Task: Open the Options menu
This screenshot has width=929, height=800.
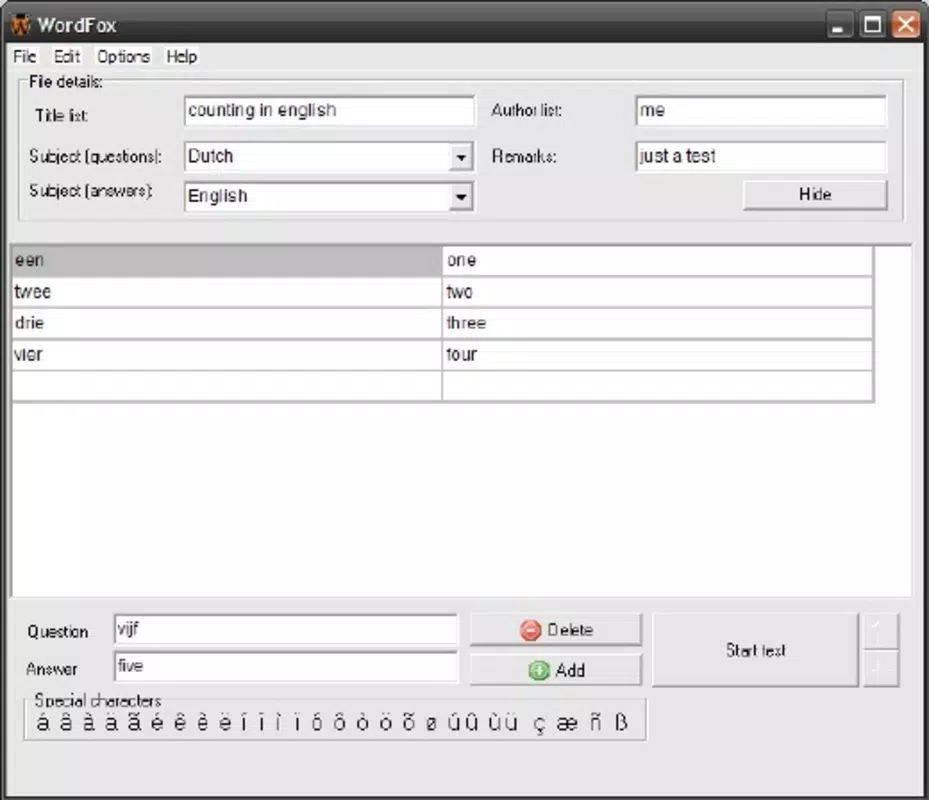Action: 123,56
